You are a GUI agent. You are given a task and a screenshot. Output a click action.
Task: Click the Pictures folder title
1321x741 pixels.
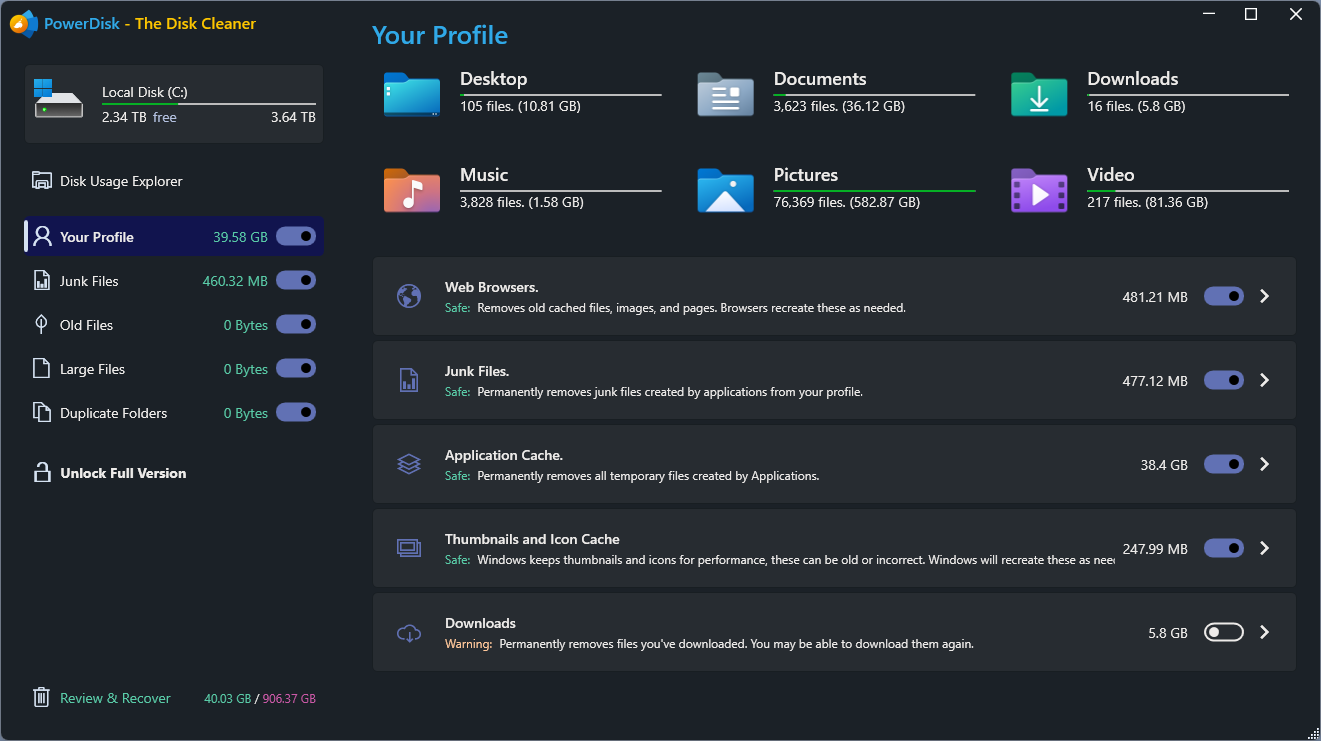tap(806, 175)
